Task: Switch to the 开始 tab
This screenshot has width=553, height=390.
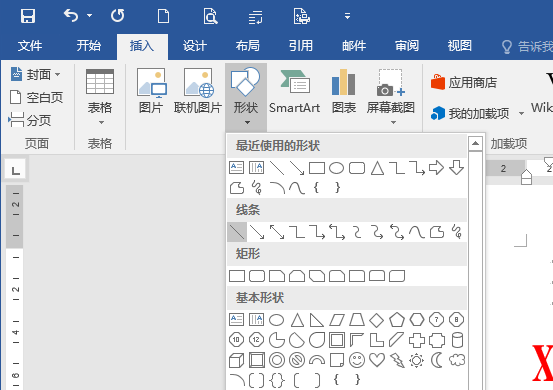Action: (x=89, y=46)
